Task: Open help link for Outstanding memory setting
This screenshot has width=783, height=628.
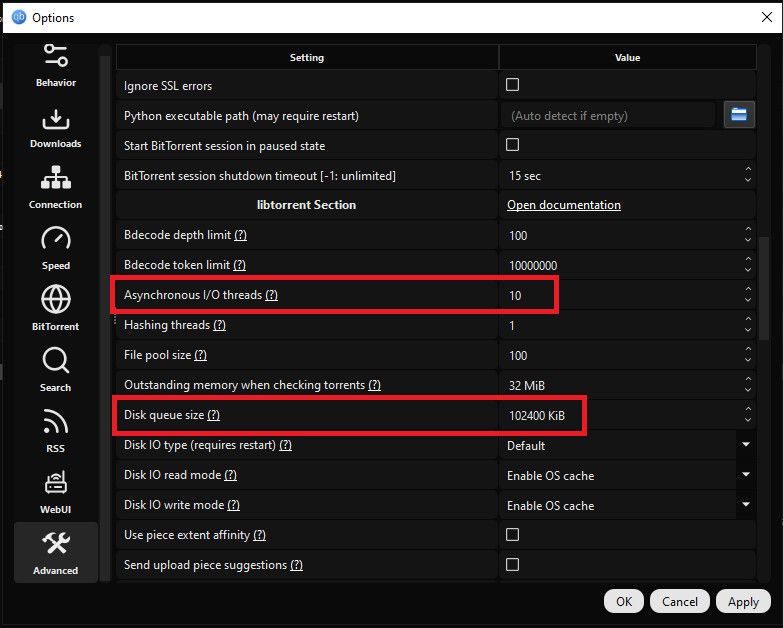Action: (x=374, y=385)
